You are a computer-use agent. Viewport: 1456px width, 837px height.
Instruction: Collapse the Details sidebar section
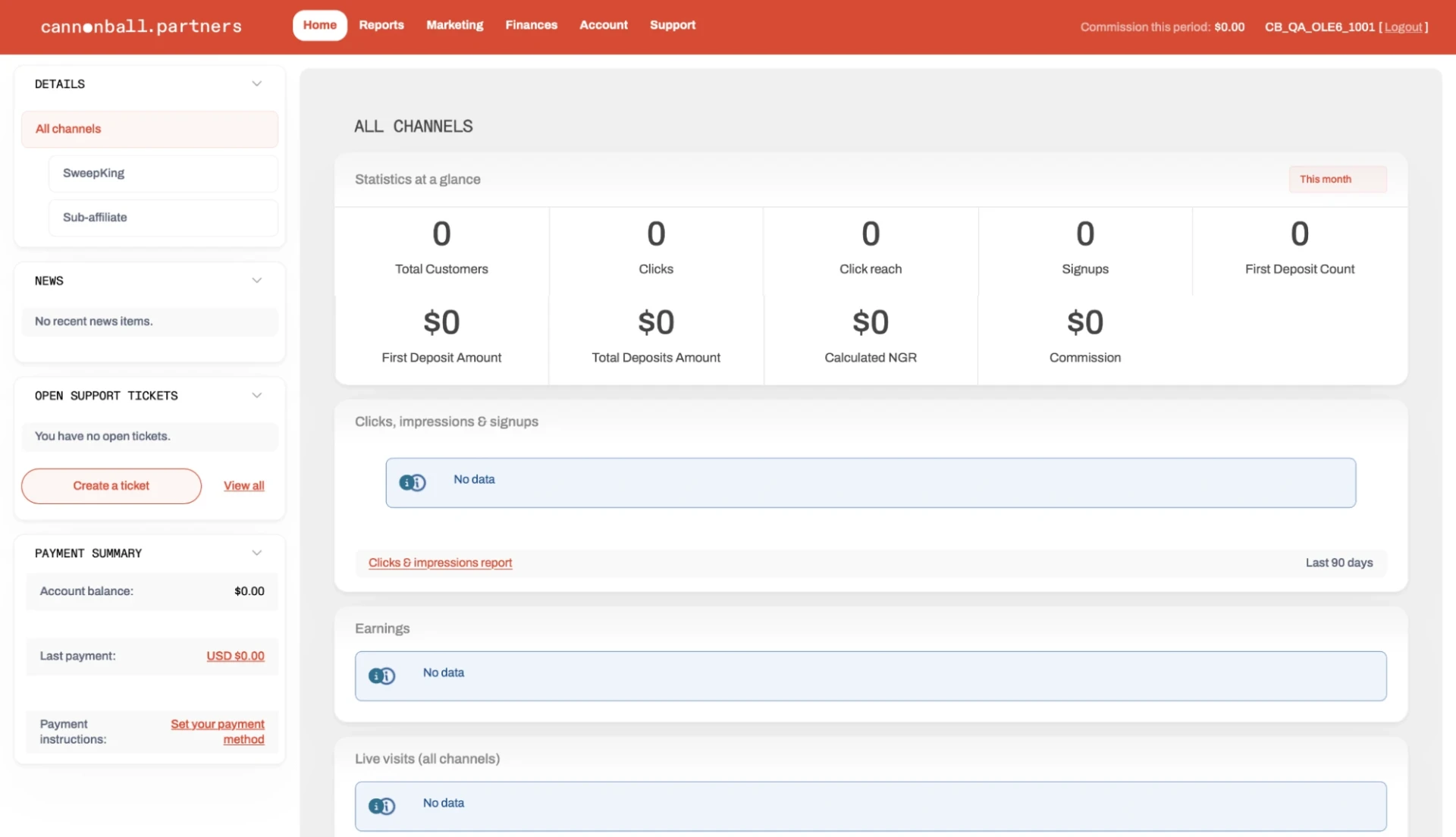pyautogui.click(x=256, y=83)
